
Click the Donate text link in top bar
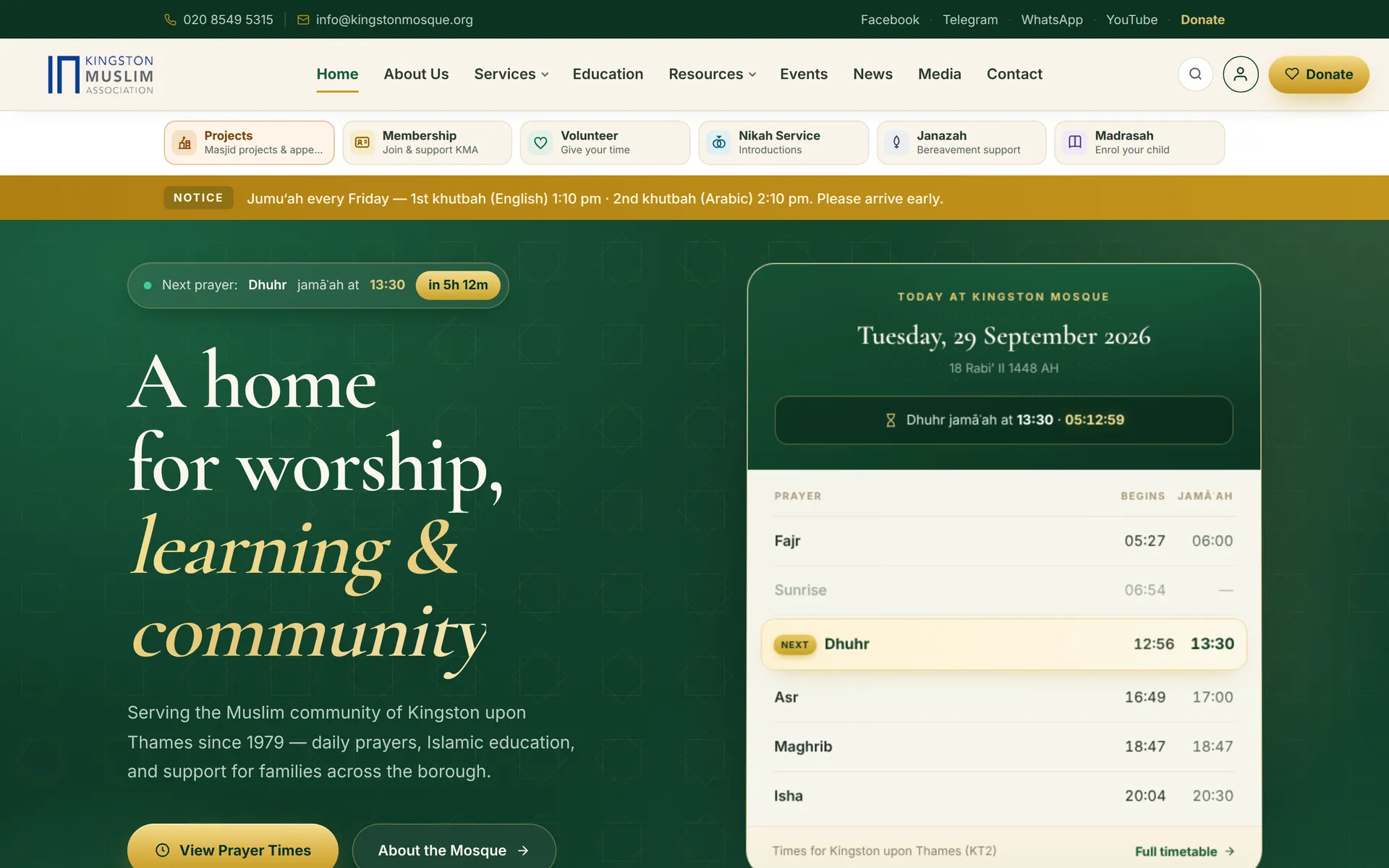[x=1202, y=20]
